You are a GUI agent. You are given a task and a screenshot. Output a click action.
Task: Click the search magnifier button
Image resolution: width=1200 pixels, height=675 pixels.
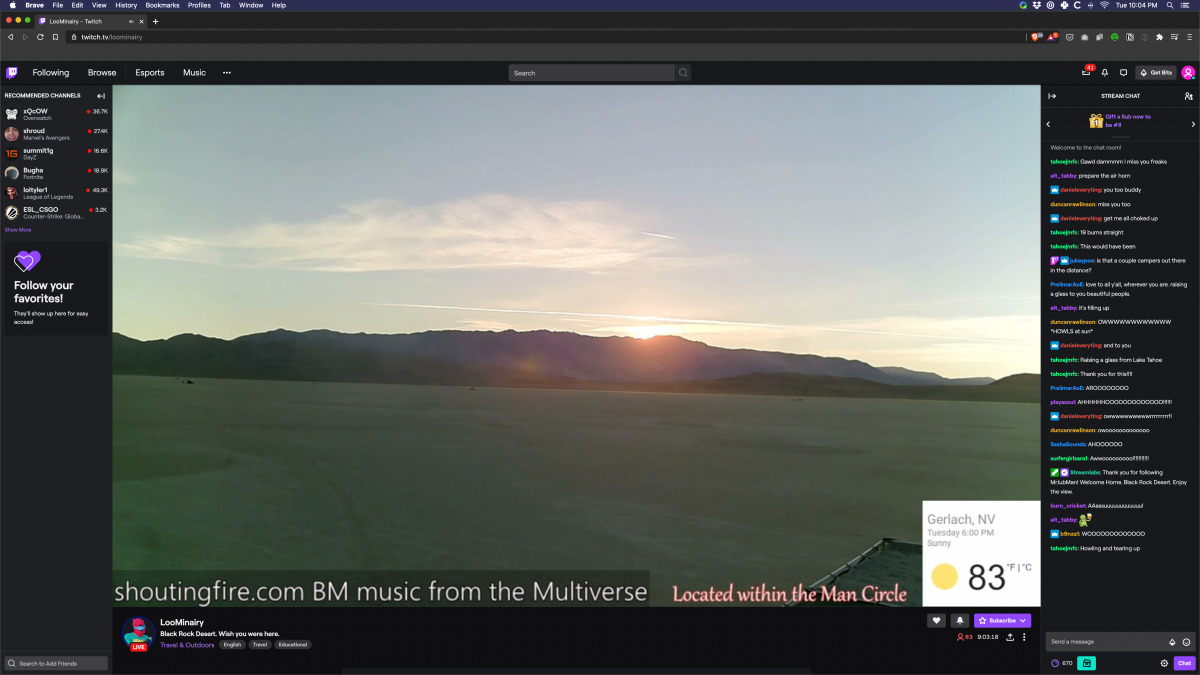tap(684, 73)
